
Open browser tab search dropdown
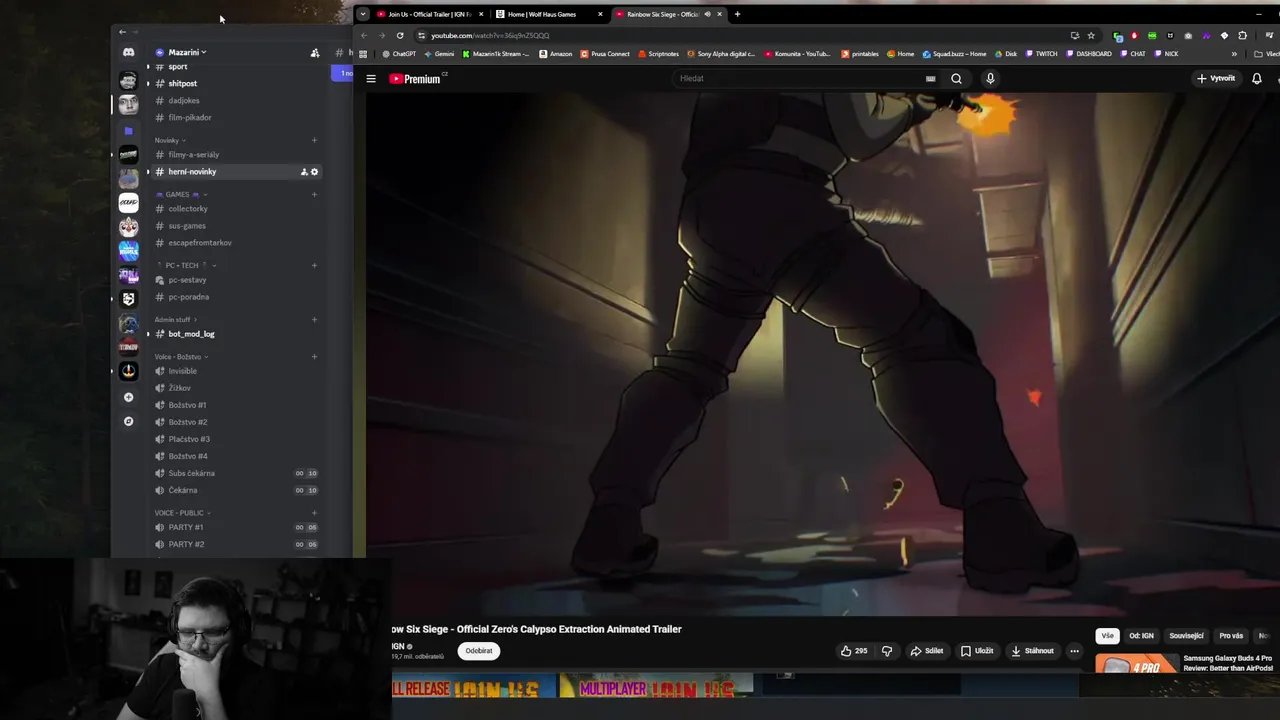[x=363, y=14]
